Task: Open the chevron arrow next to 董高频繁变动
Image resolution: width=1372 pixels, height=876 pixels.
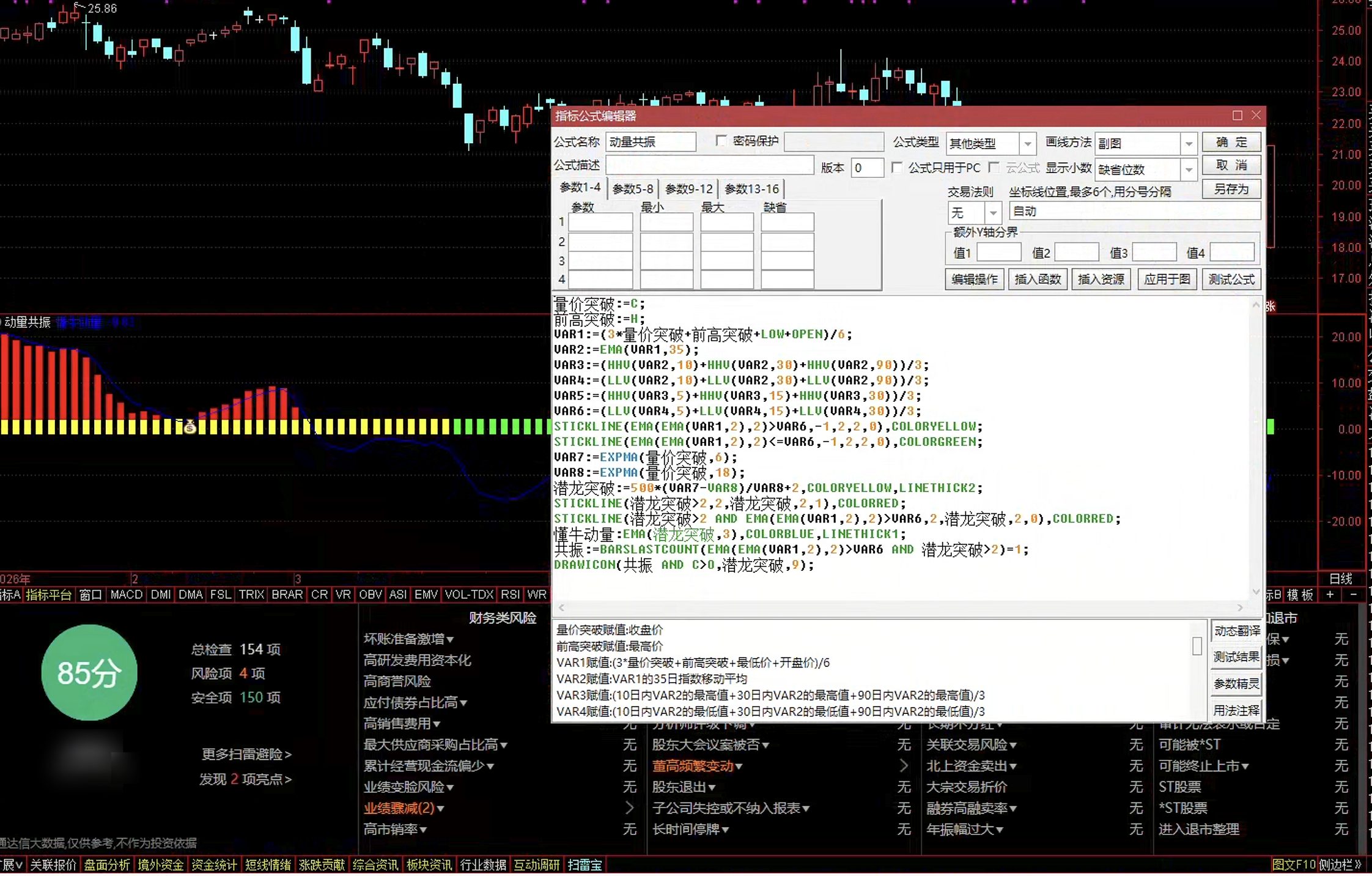Action: (x=904, y=765)
